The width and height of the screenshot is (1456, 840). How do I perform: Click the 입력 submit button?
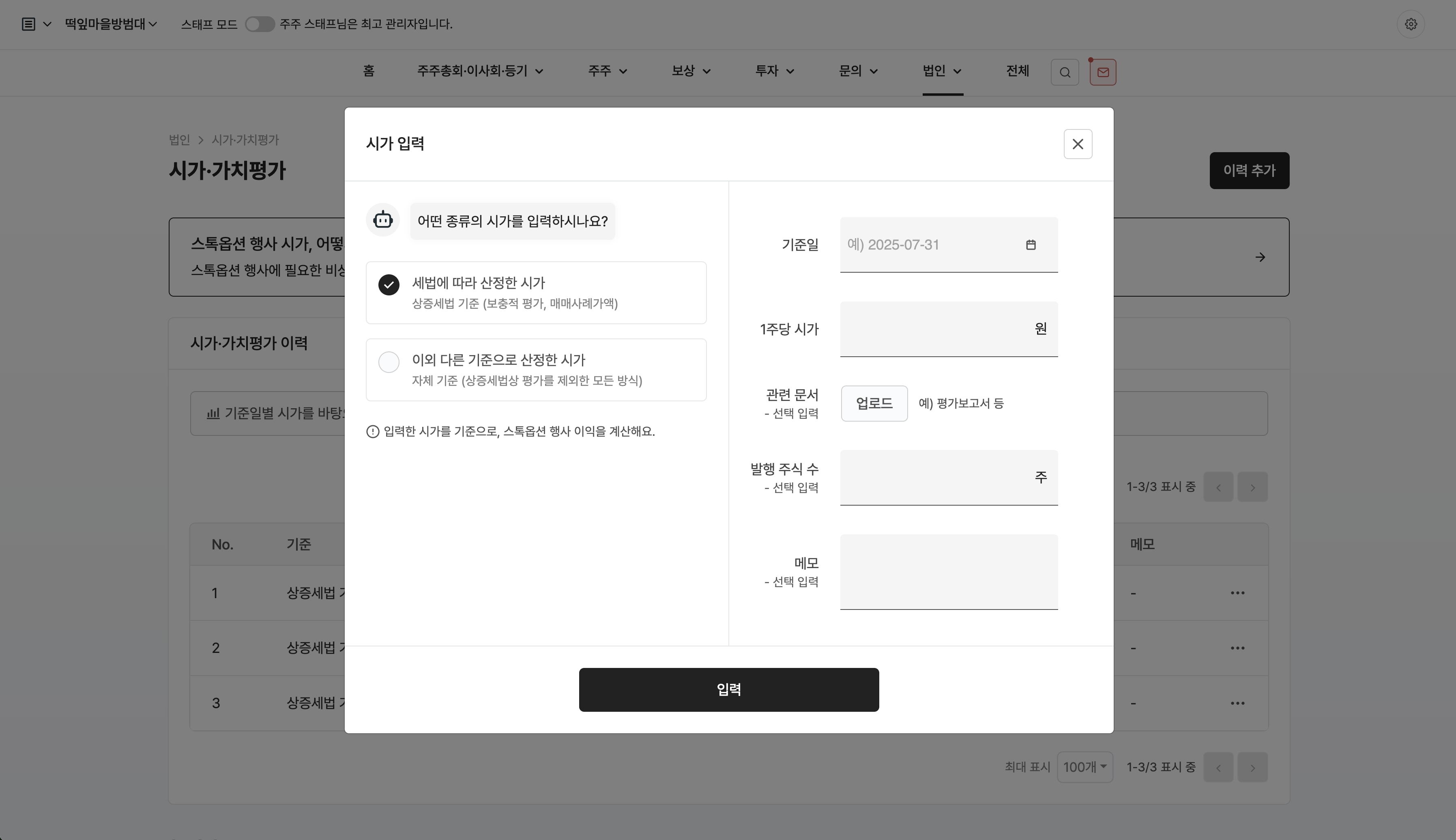click(728, 689)
